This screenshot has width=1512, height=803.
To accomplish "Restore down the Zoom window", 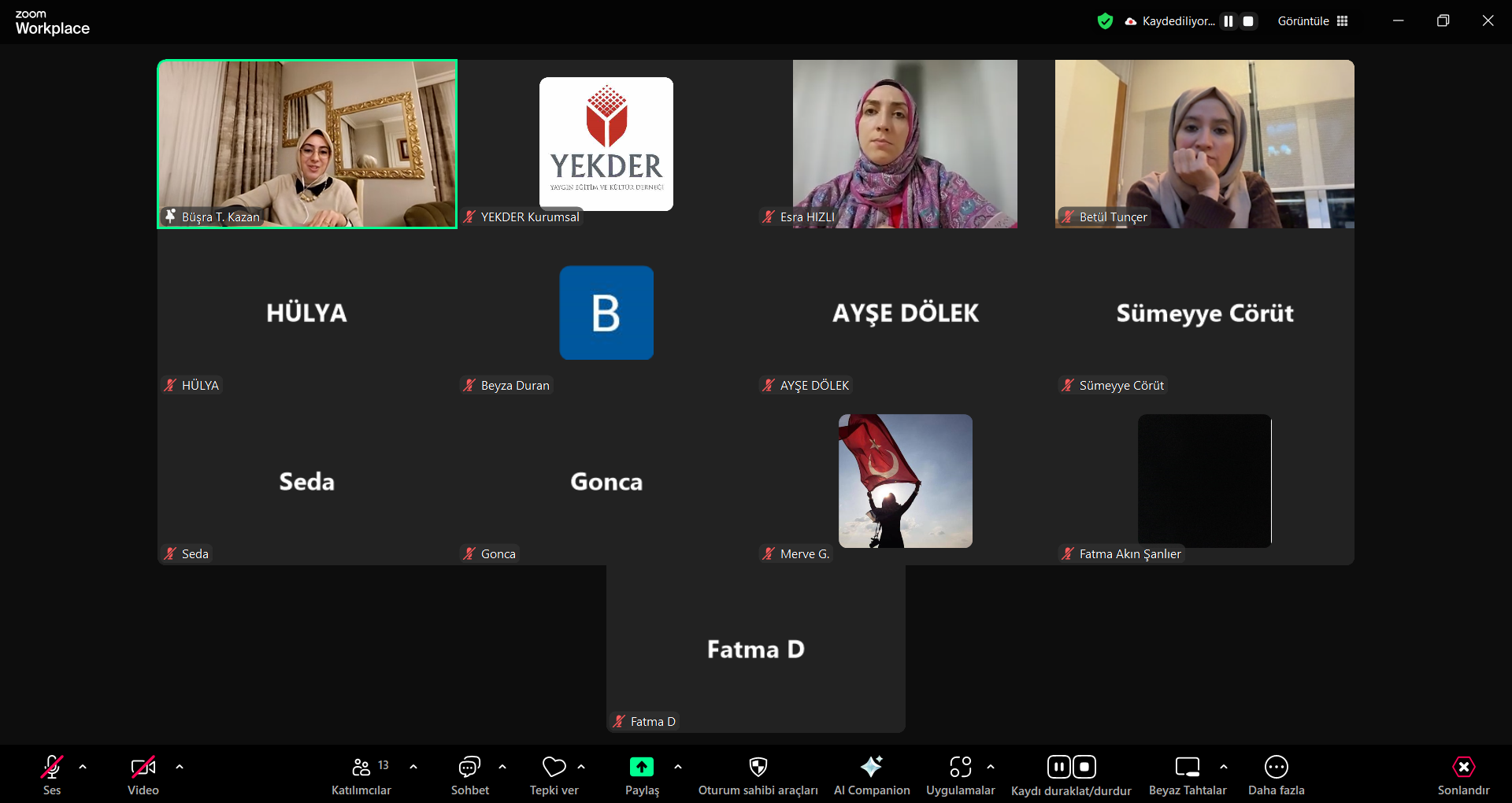I will click(1443, 21).
